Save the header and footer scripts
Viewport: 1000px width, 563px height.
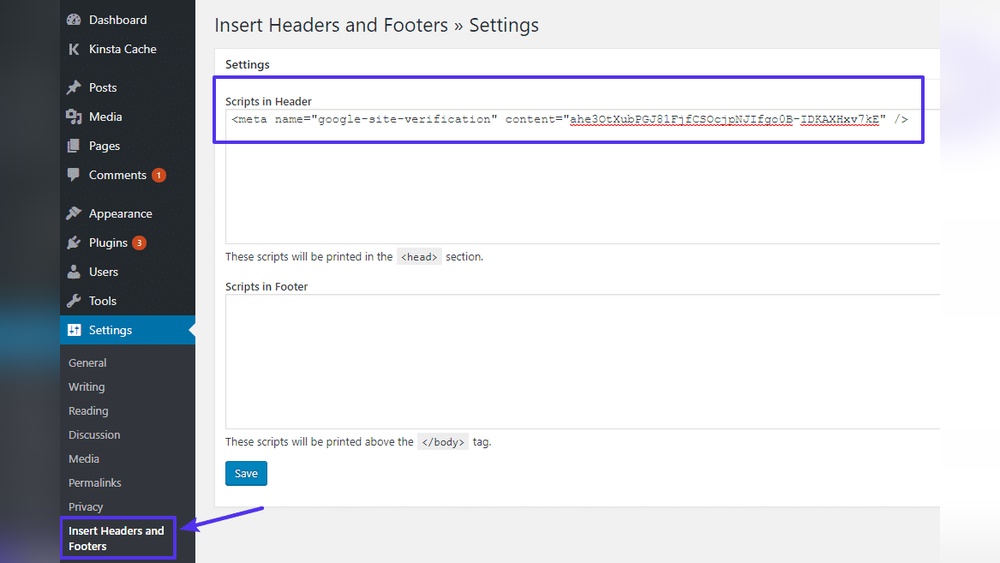pyautogui.click(x=246, y=473)
